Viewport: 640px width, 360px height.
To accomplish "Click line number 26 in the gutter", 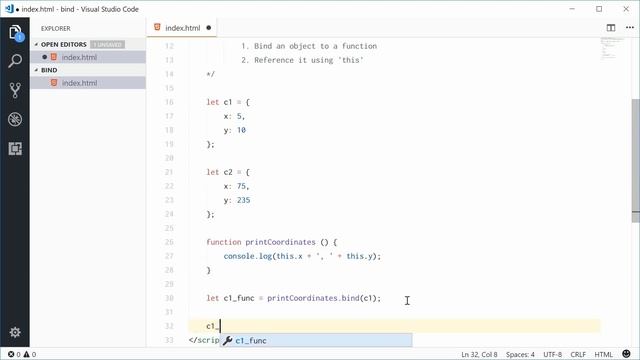I will click(x=169, y=242).
